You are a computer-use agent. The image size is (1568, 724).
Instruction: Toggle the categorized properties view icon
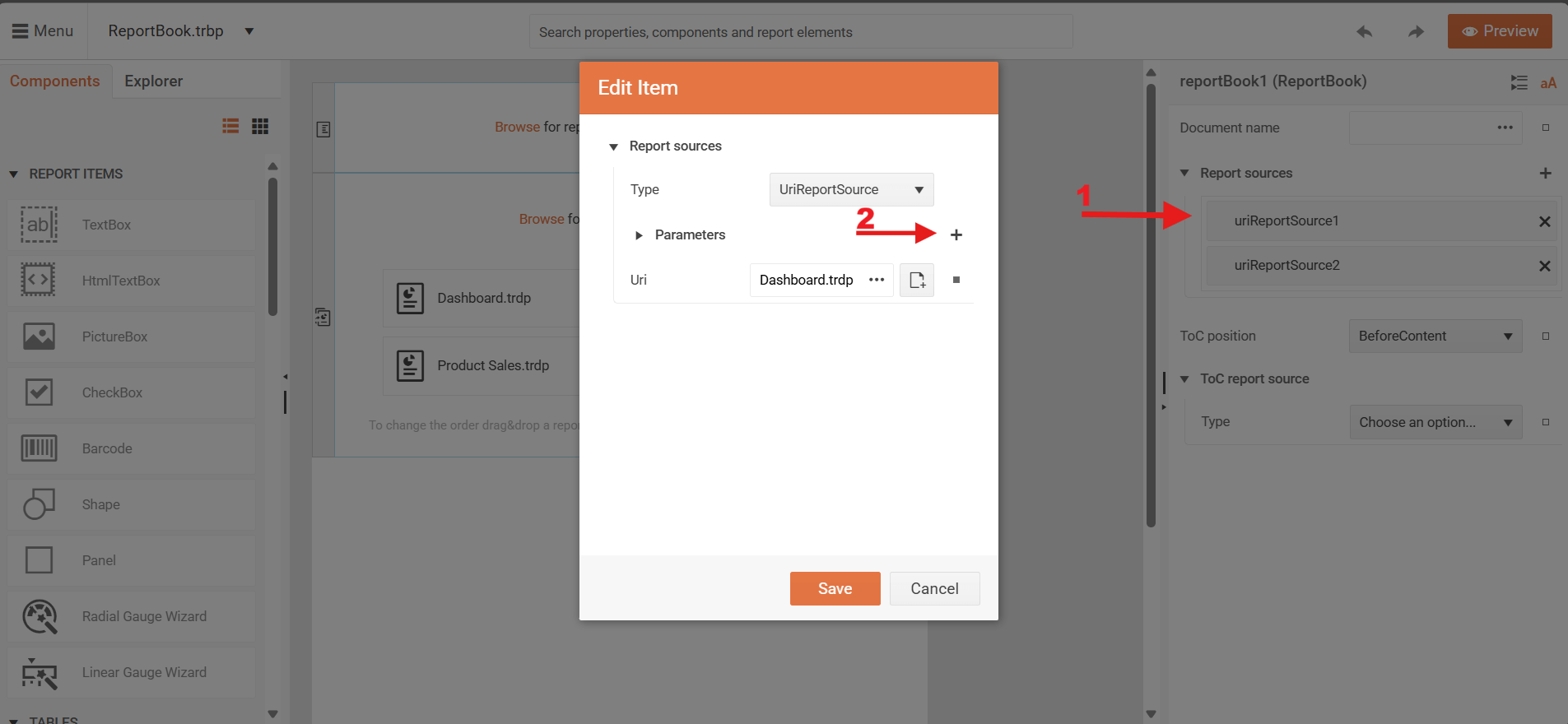pos(1519,82)
